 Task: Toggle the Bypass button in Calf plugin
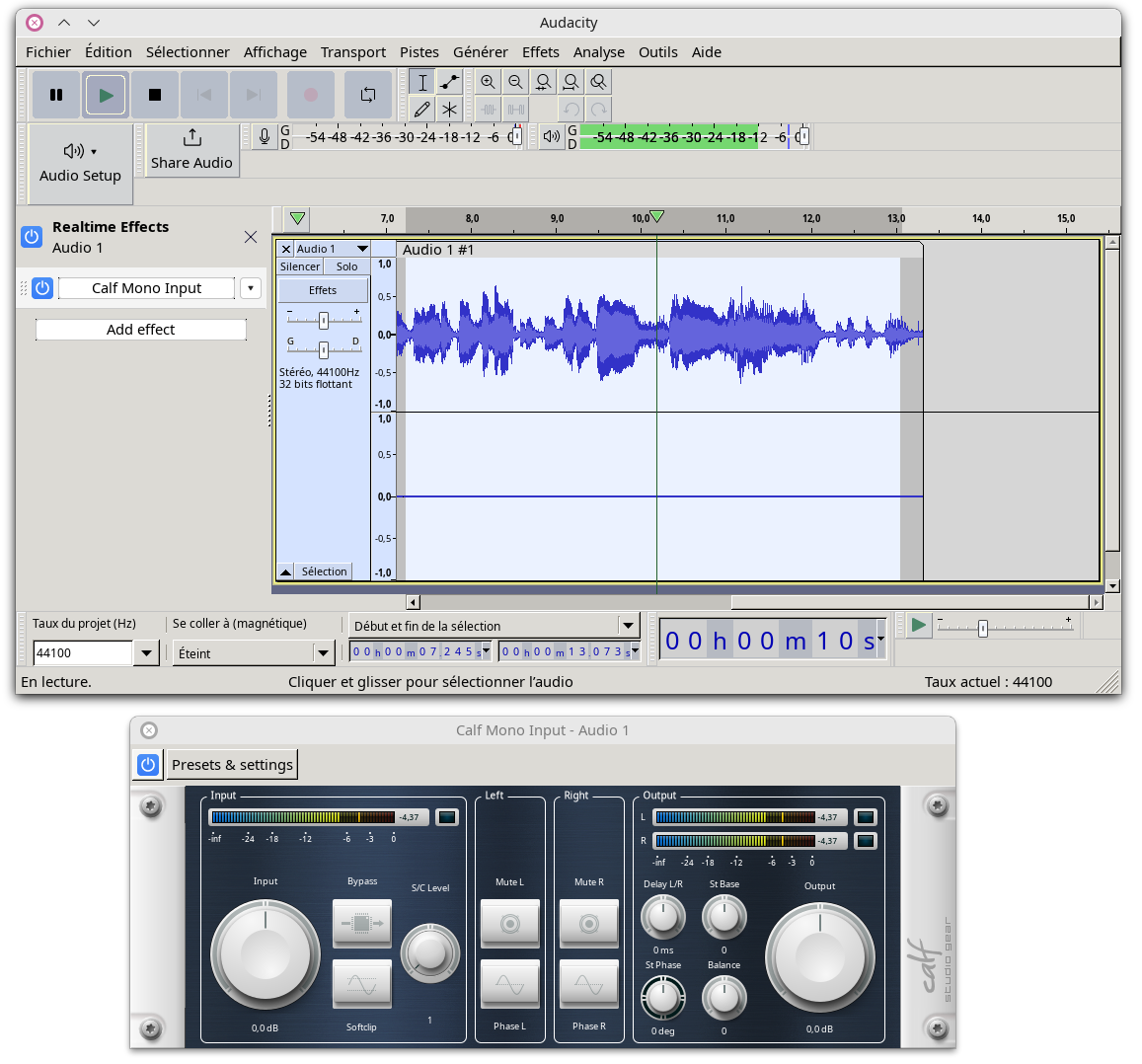pos(362,924)
